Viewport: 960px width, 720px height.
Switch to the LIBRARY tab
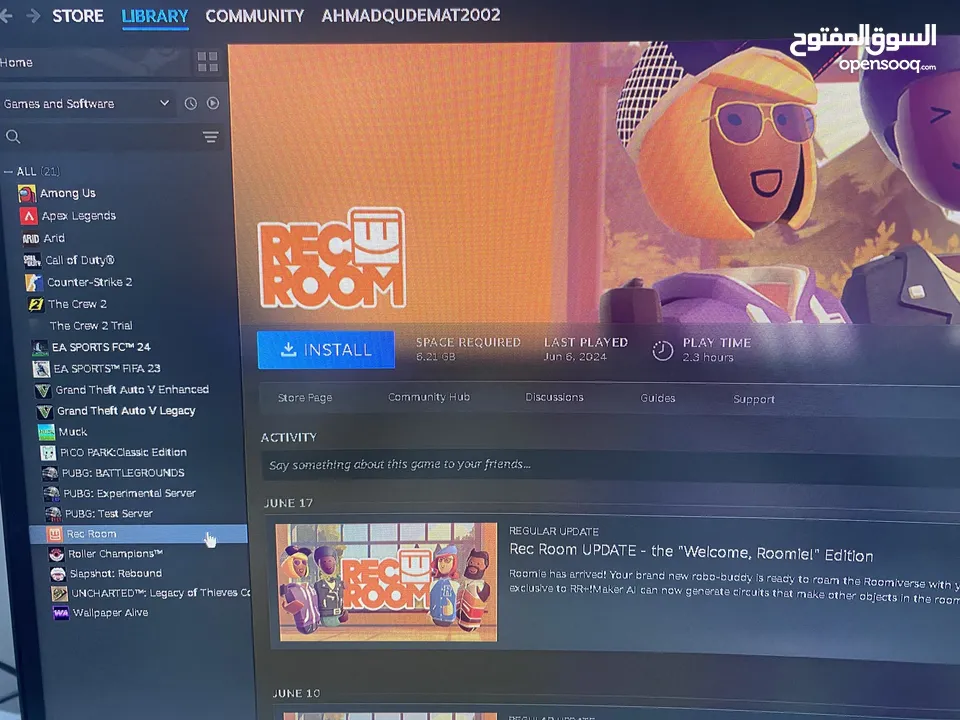tap(154, 16)
